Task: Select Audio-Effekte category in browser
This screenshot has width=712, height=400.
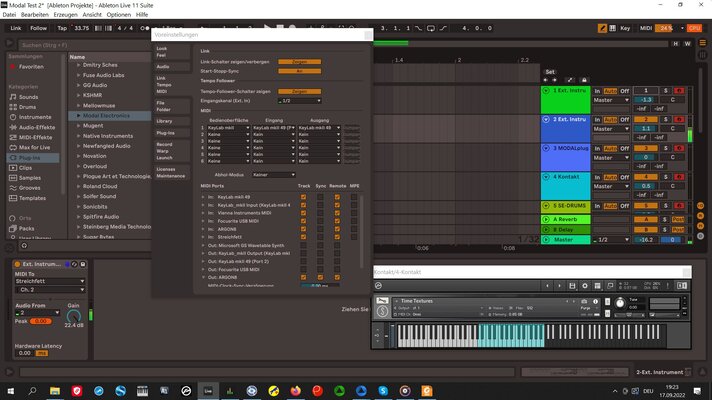Action: coord(36,127)
